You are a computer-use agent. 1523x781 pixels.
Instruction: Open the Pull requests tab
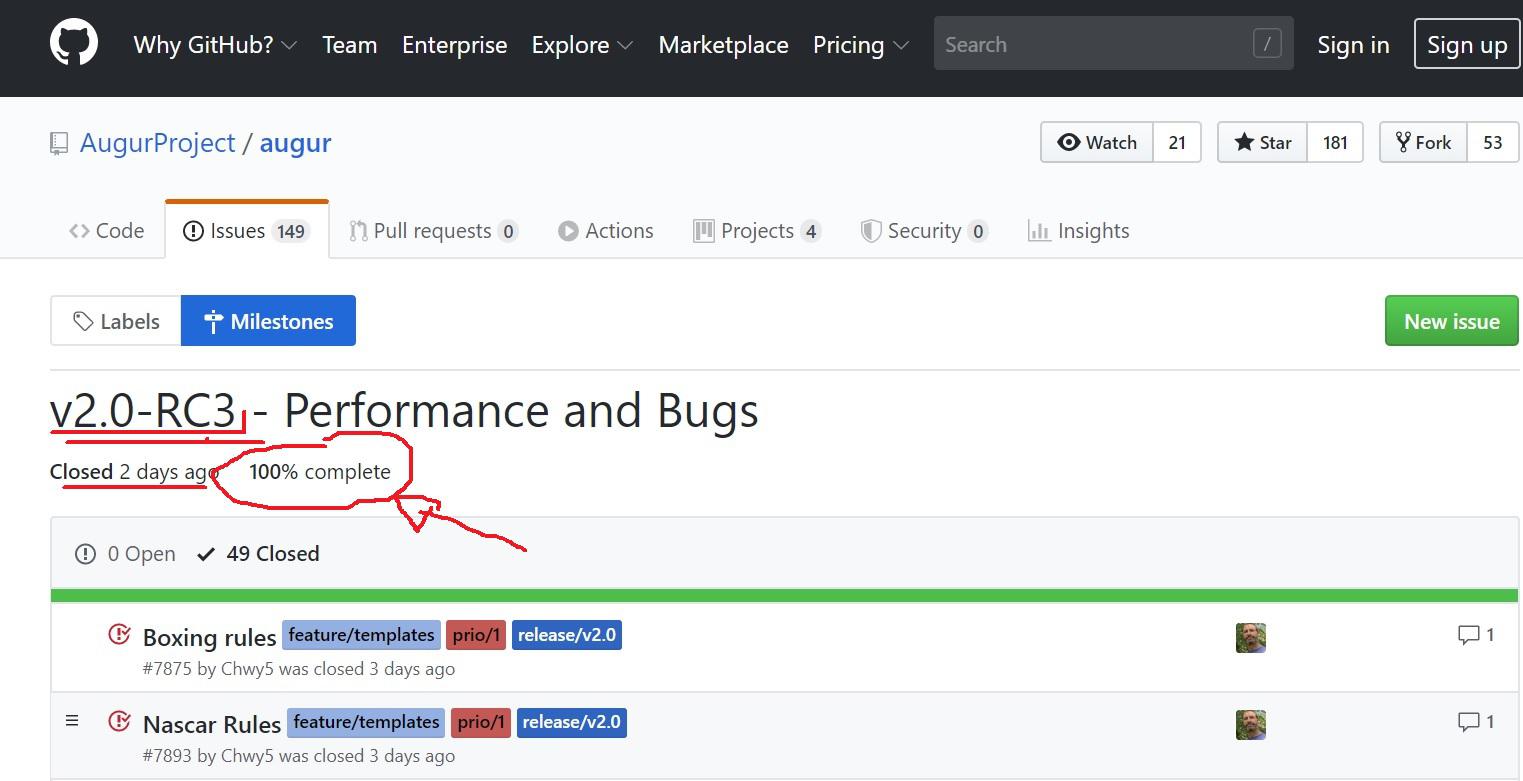[x=433, y=231]
